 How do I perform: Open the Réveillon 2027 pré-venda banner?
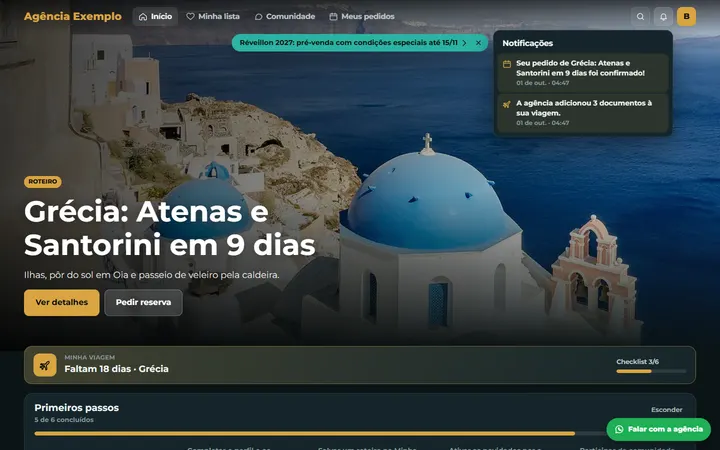(360, 43)
